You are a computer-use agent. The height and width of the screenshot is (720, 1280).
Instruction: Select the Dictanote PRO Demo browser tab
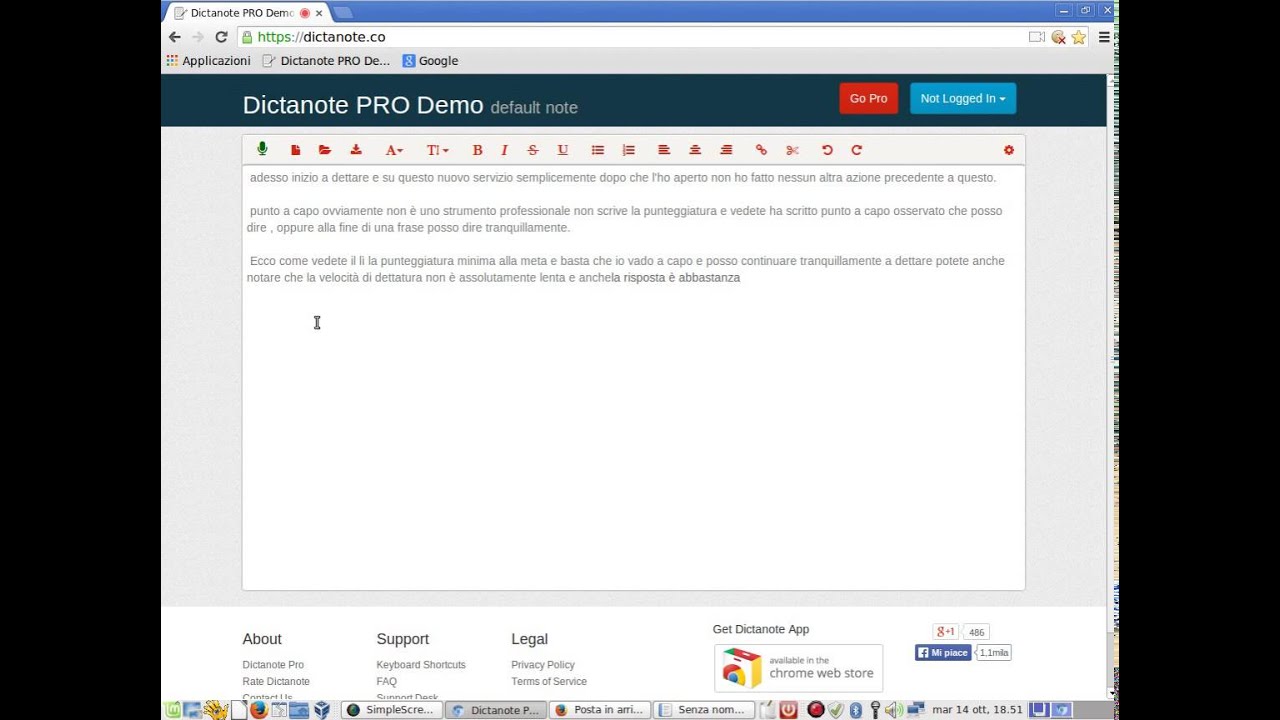[248, 13]
